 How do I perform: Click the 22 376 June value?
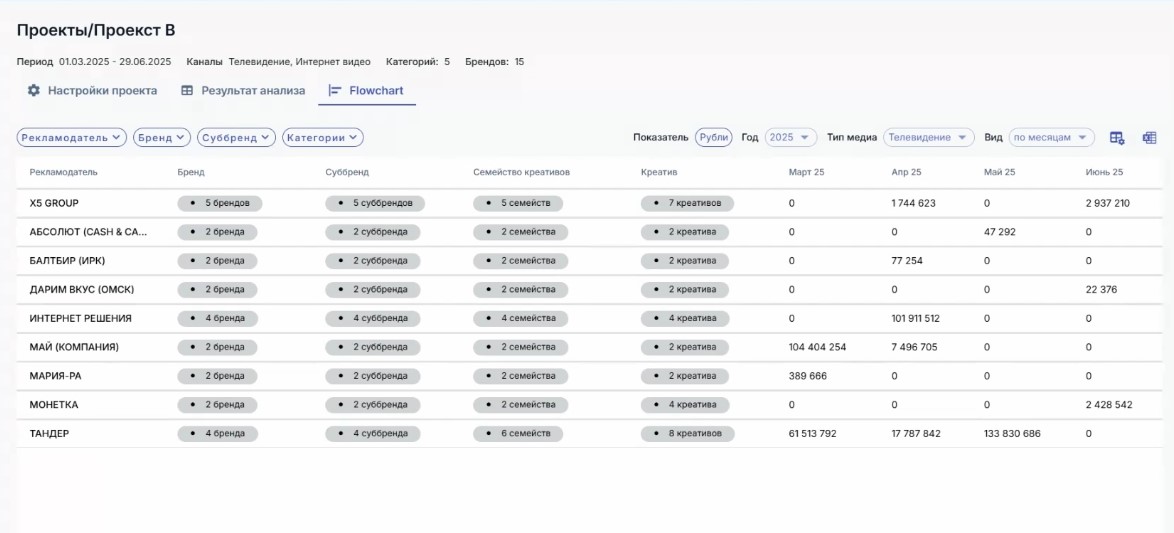coord(1101,290)
